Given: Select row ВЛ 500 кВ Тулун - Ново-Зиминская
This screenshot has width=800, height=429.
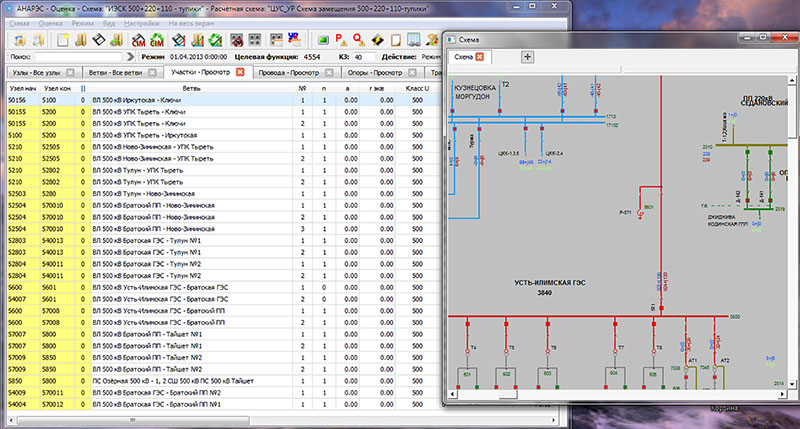Looking at the screenshot, I should pos(223,194).
